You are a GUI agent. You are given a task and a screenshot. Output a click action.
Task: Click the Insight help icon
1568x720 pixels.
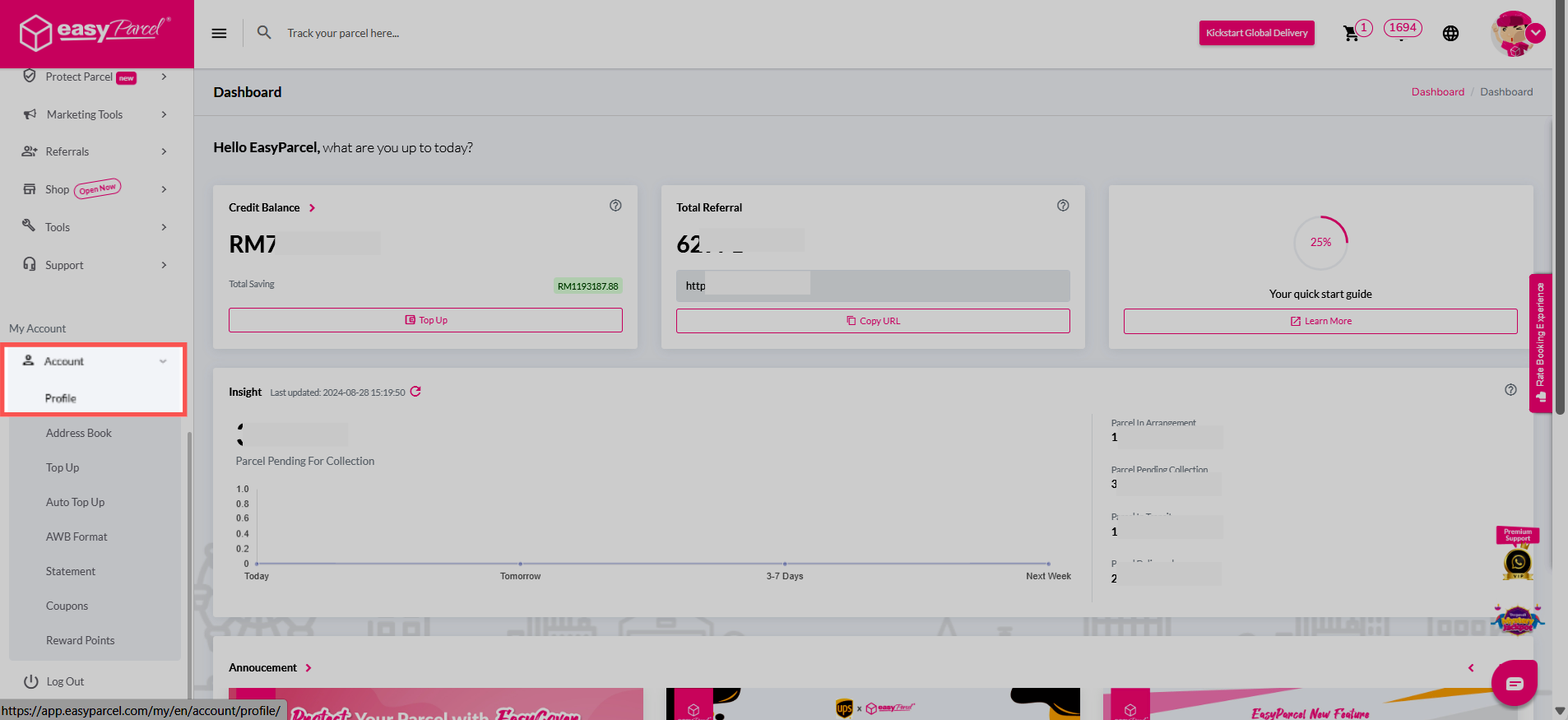(1510, 390)
